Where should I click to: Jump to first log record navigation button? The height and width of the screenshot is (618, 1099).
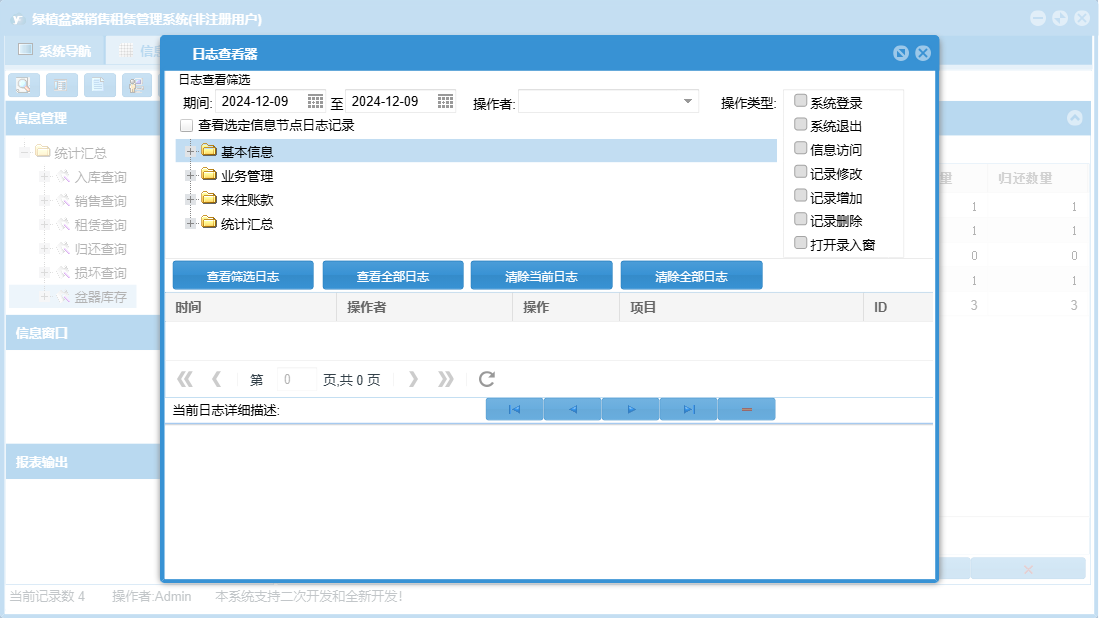pyautogui.click(x=514, y=409)
